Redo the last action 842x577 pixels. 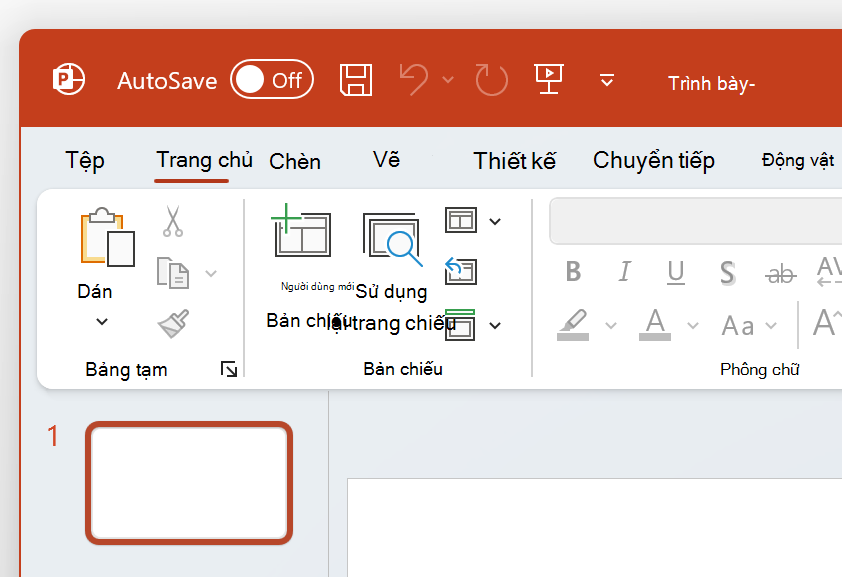click(491, 80)
